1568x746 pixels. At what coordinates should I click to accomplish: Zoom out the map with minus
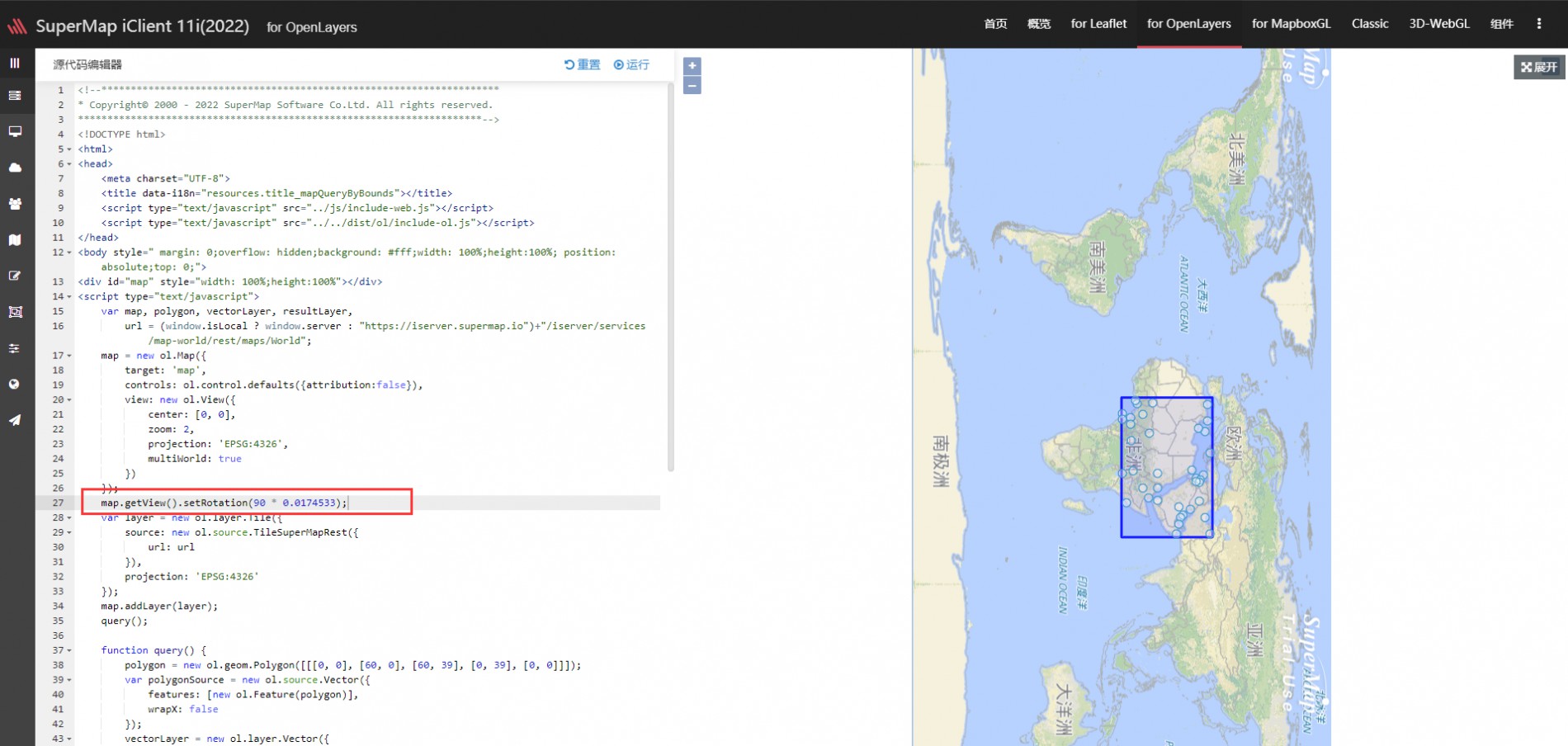click(x=692, y=85)
